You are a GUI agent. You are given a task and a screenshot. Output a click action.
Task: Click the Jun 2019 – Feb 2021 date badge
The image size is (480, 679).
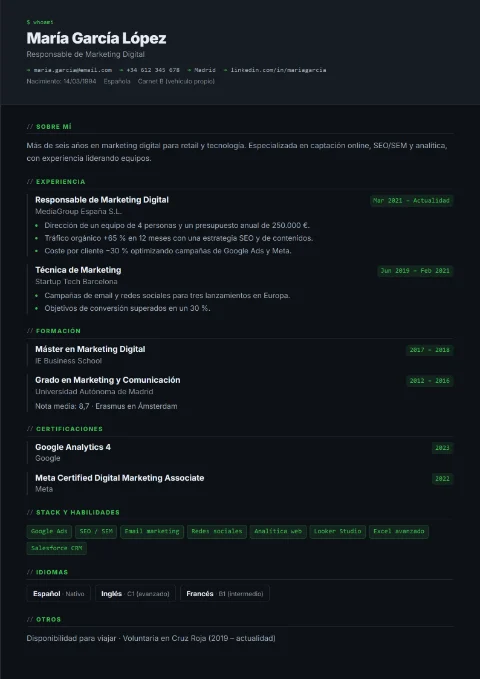coord(415,271)
